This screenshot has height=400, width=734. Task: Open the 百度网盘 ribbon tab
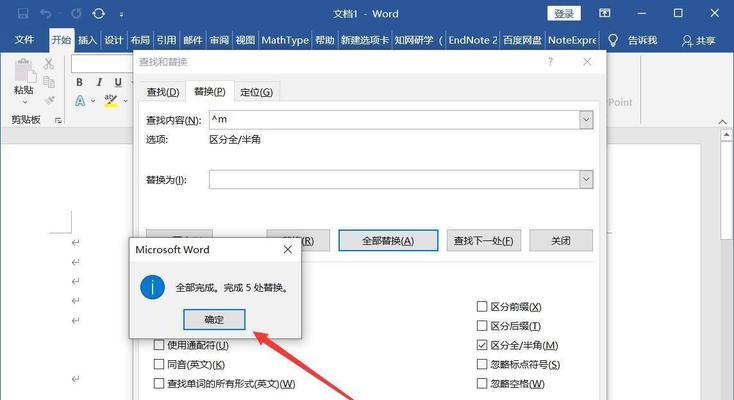tap(522, 40)
